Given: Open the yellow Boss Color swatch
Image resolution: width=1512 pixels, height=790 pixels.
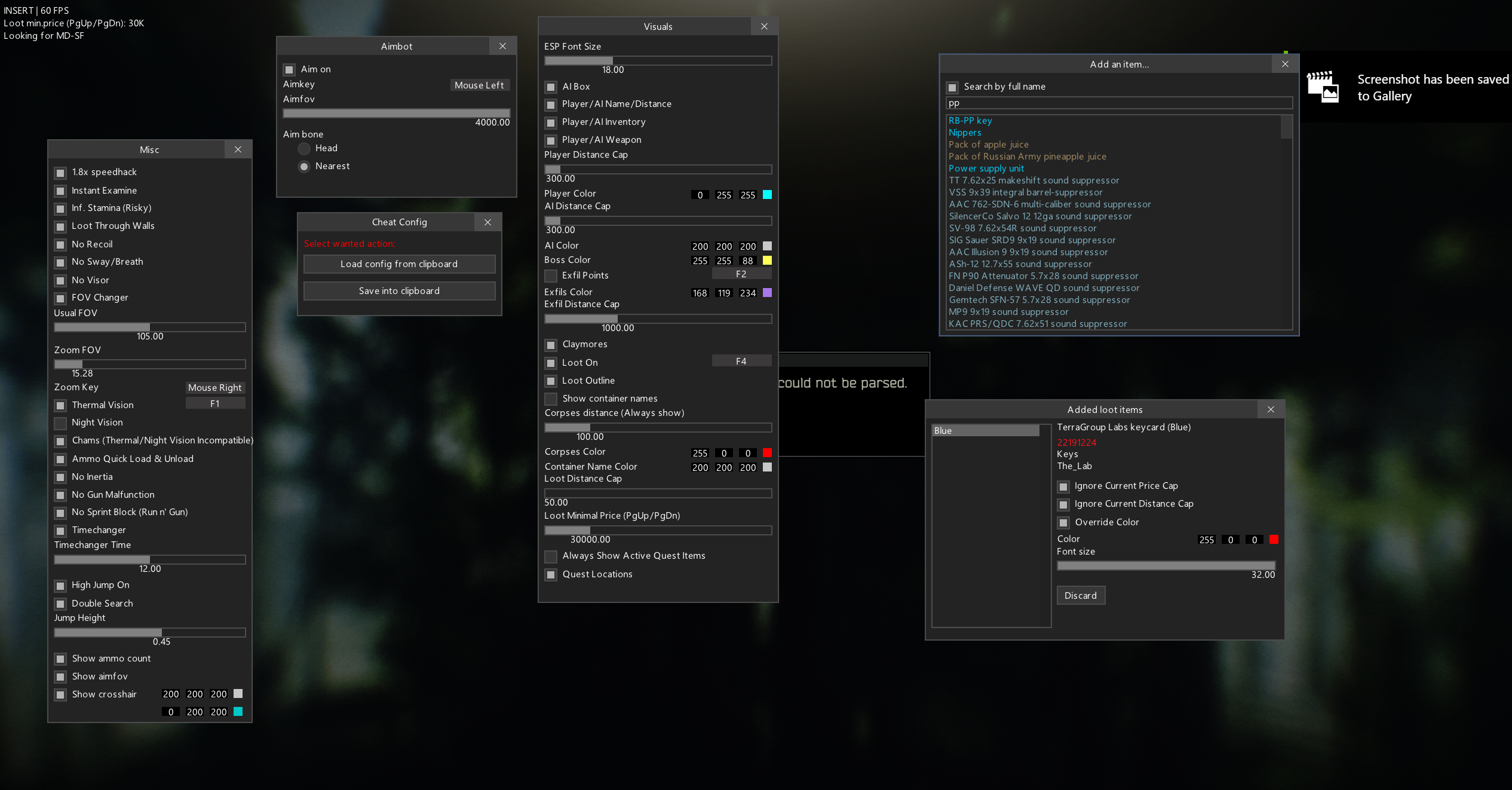Looking at the screenshot, I should pos(768,261).
